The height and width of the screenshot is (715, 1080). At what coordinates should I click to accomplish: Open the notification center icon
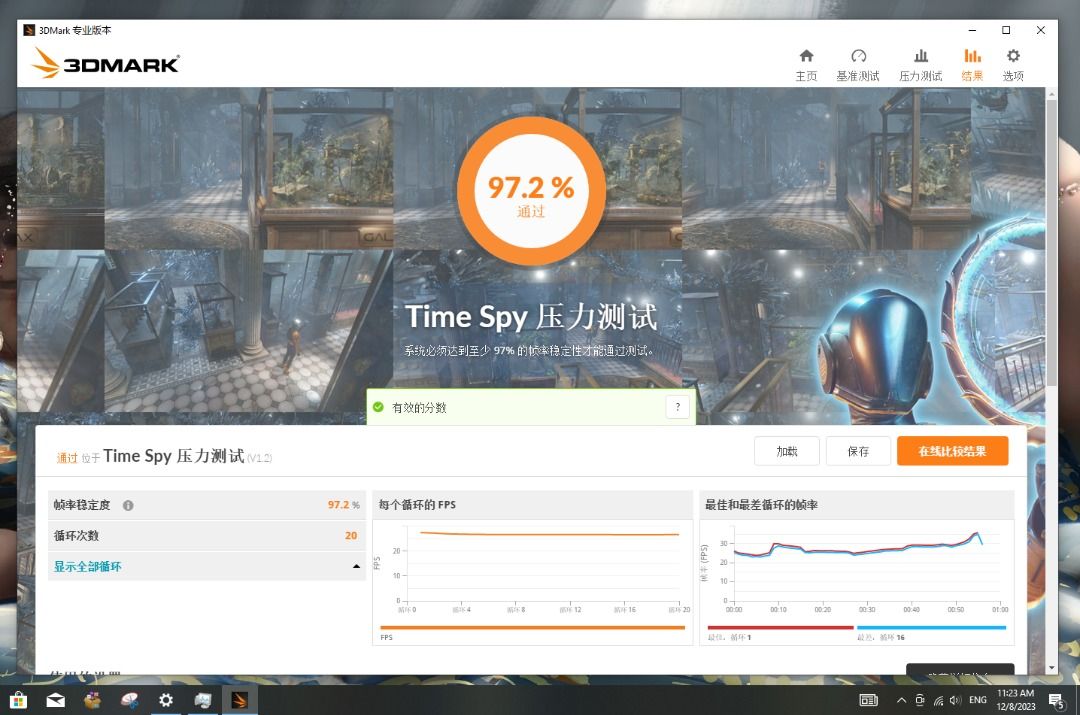pos(1056,701)
